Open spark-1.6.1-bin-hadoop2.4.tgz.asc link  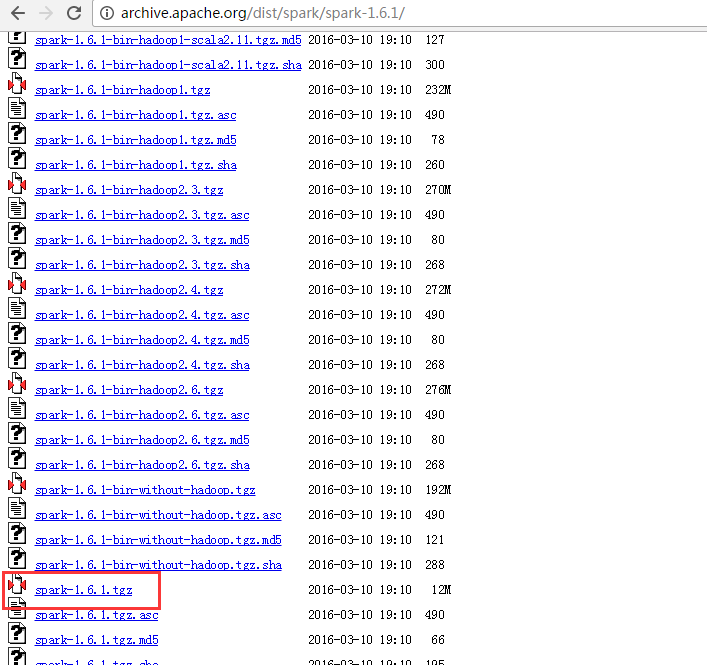(x=142, y=316)
